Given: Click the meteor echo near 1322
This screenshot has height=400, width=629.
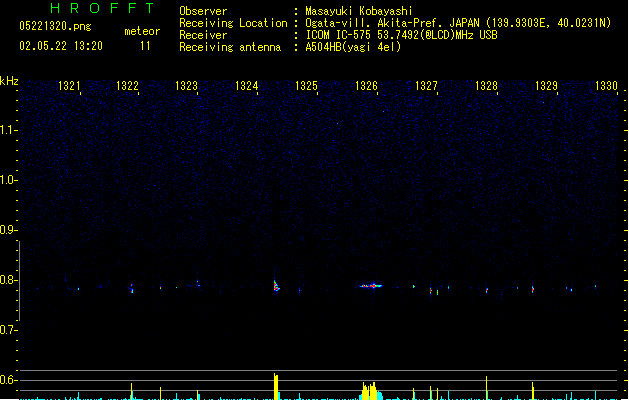Looking at the screenshot, I should pos(132,288).
